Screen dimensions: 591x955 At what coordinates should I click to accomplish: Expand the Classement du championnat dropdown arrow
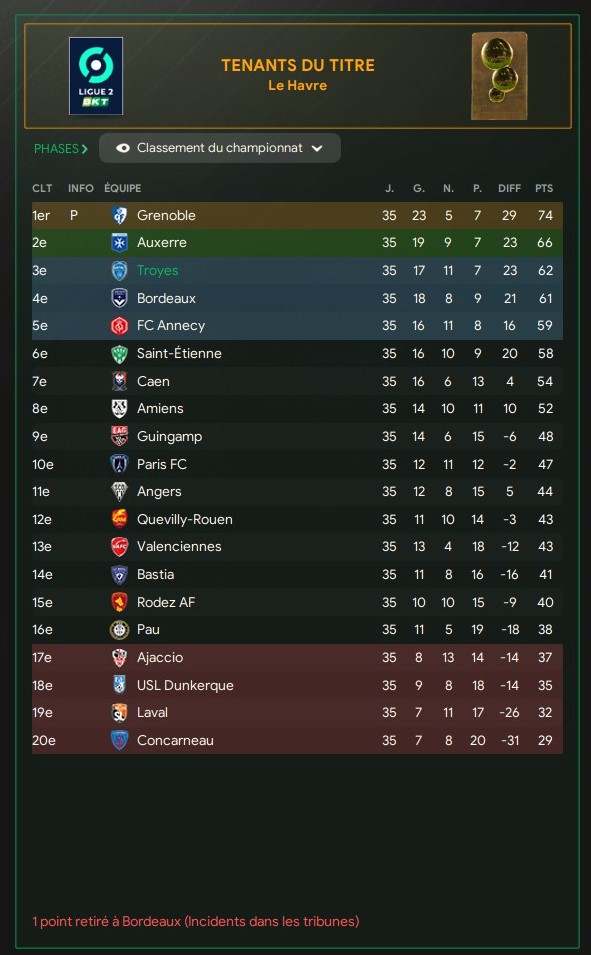pyautogui.click(x=317, y=148)
